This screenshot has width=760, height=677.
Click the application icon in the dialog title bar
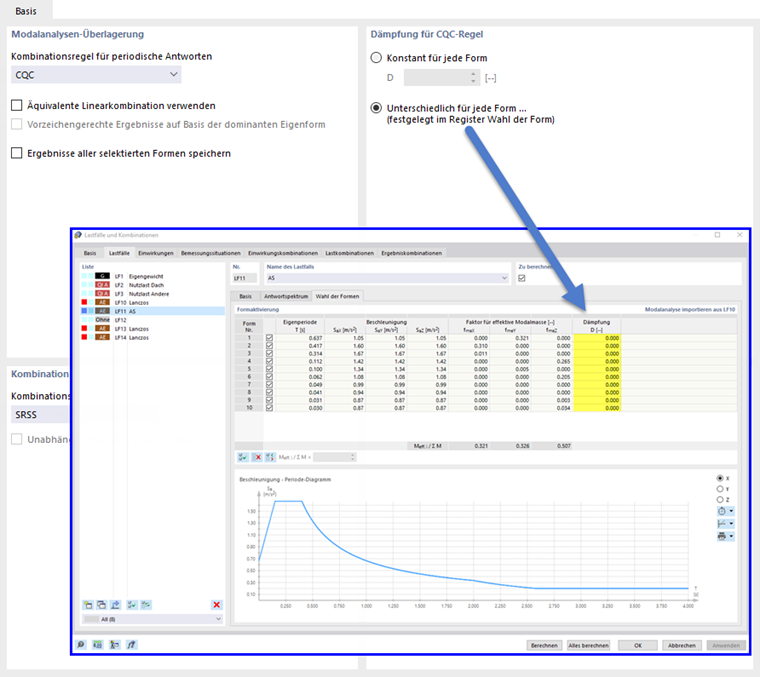(78, 235)
